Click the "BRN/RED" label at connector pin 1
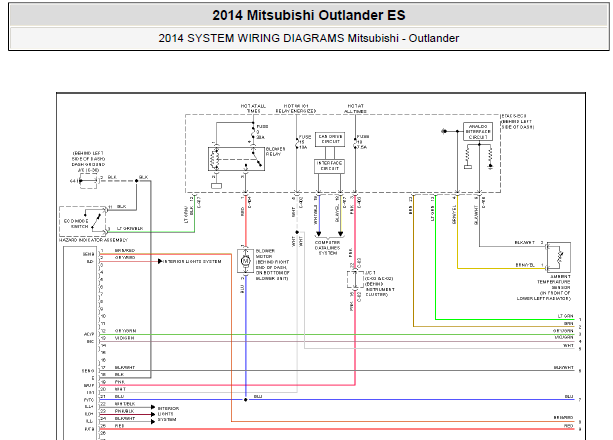The image size is (613, 440). pyautogui.click(x=125, y=250)
